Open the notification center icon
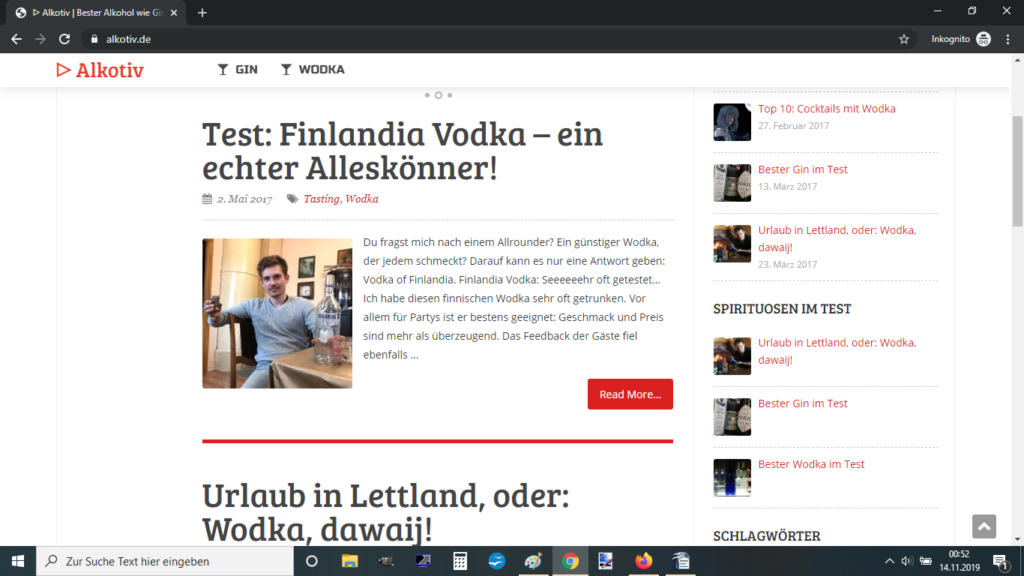1024x576 pixels. click(1000, 561)
